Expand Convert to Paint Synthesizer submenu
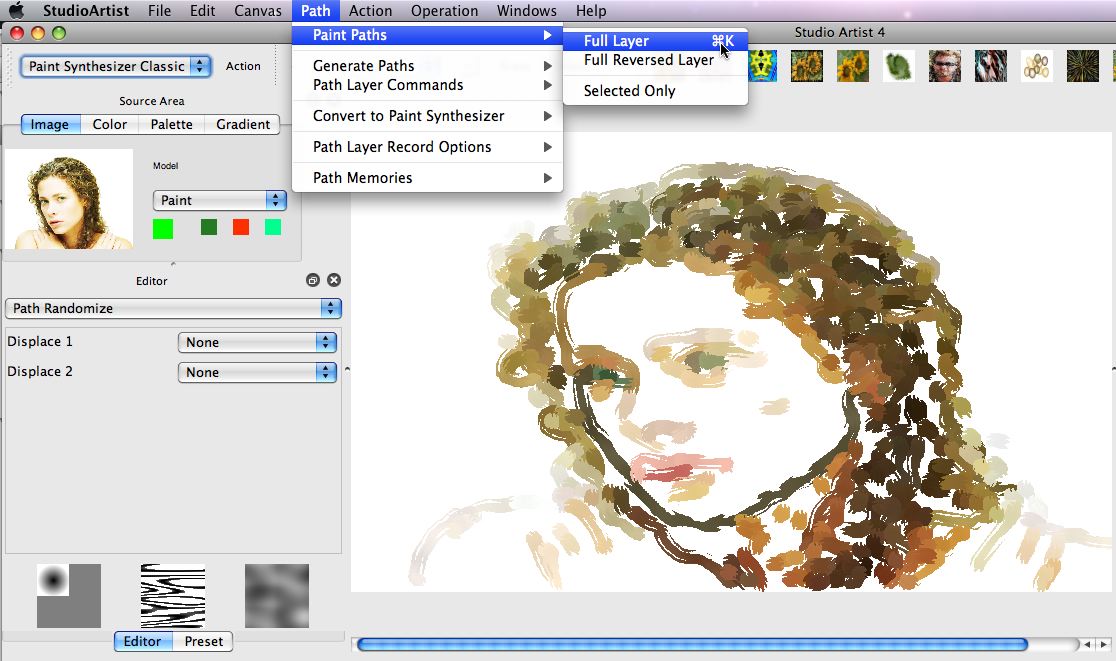The image size is (1116, 661). (427, 116)
